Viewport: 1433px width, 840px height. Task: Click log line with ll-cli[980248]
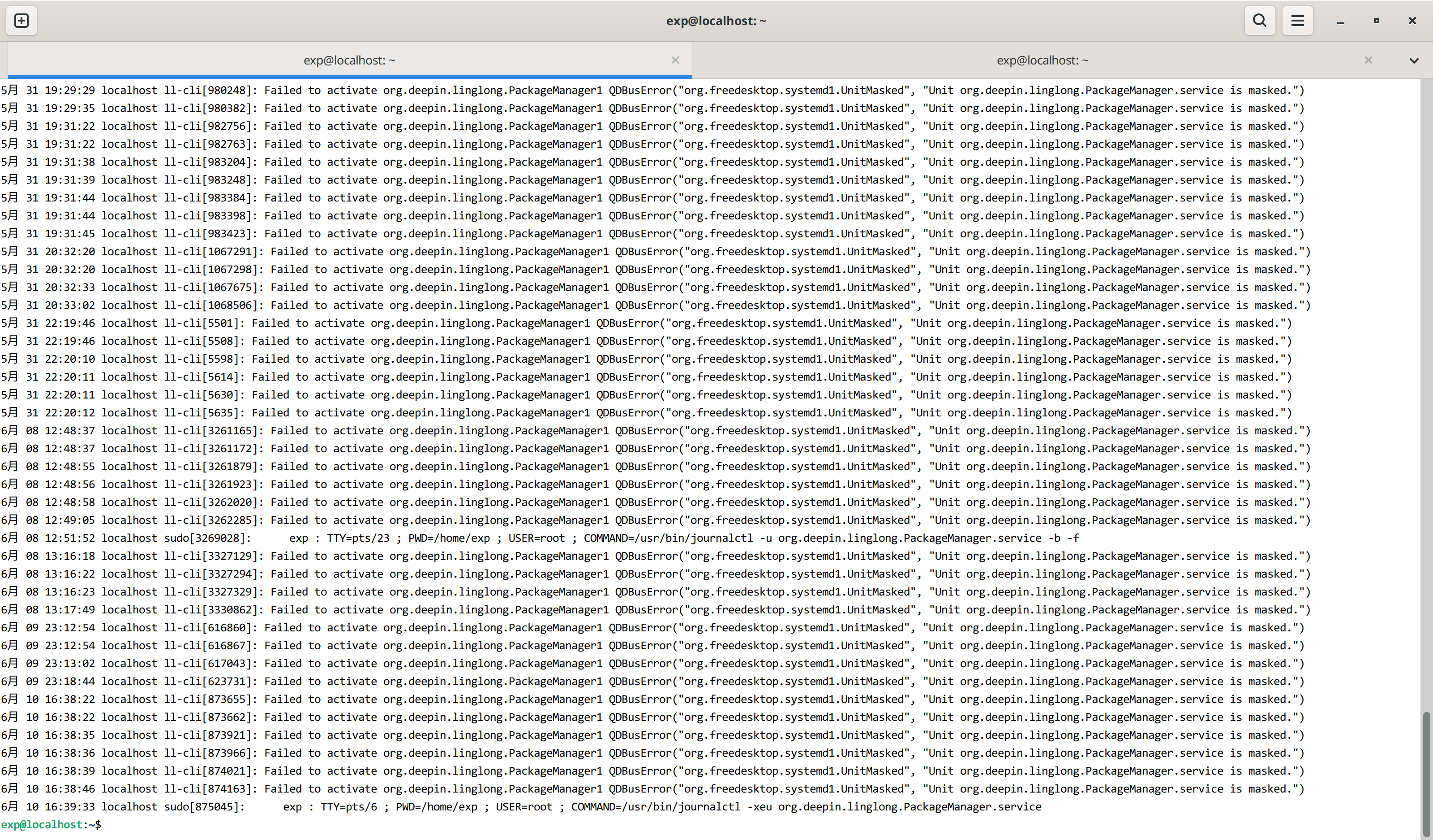point(652,90)
